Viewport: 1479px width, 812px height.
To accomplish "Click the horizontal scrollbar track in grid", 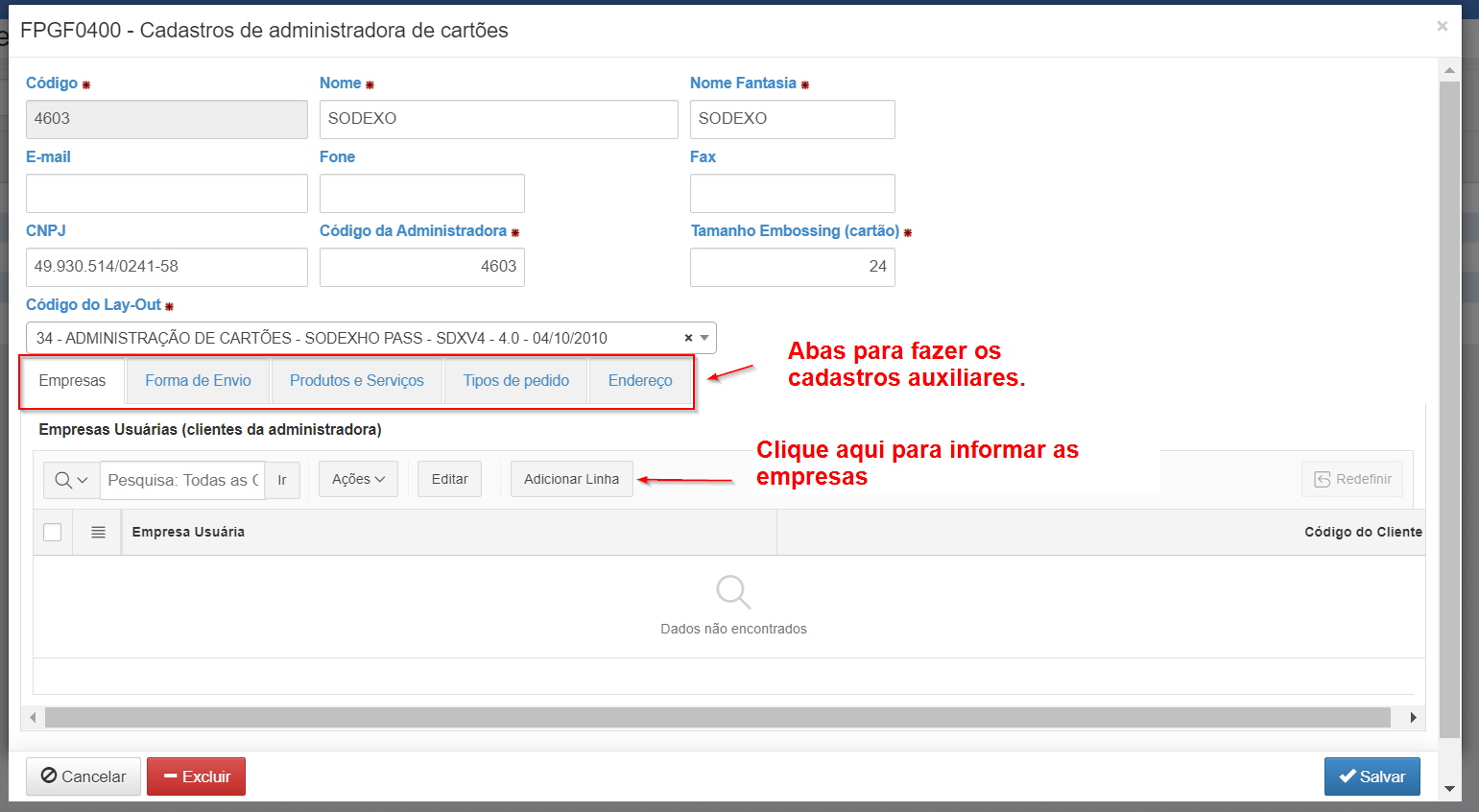I will coord(718,718).
